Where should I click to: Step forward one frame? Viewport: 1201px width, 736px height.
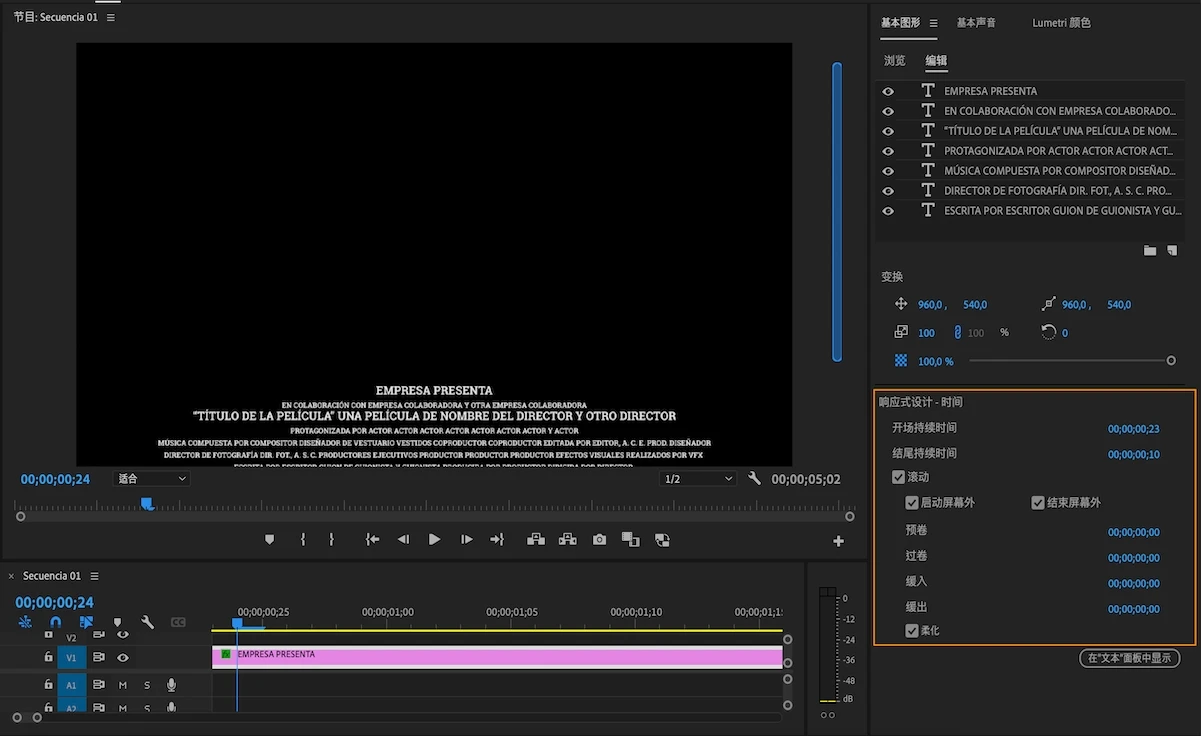466,540
